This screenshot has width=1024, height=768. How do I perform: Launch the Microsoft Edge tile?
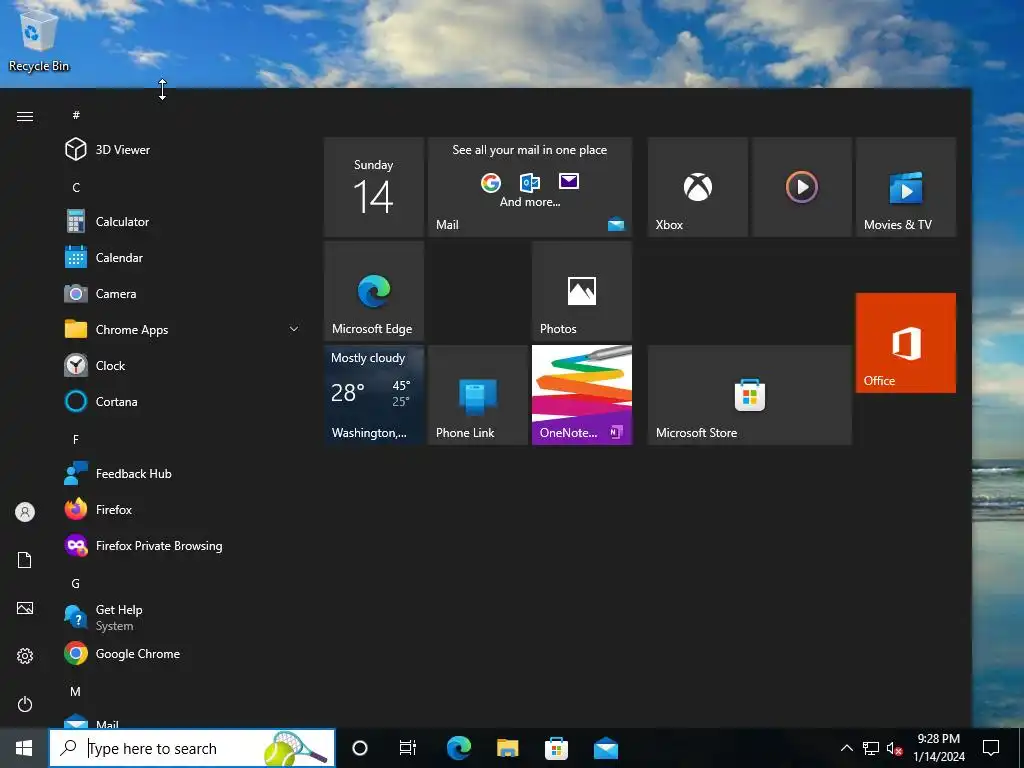pos(374,291)
